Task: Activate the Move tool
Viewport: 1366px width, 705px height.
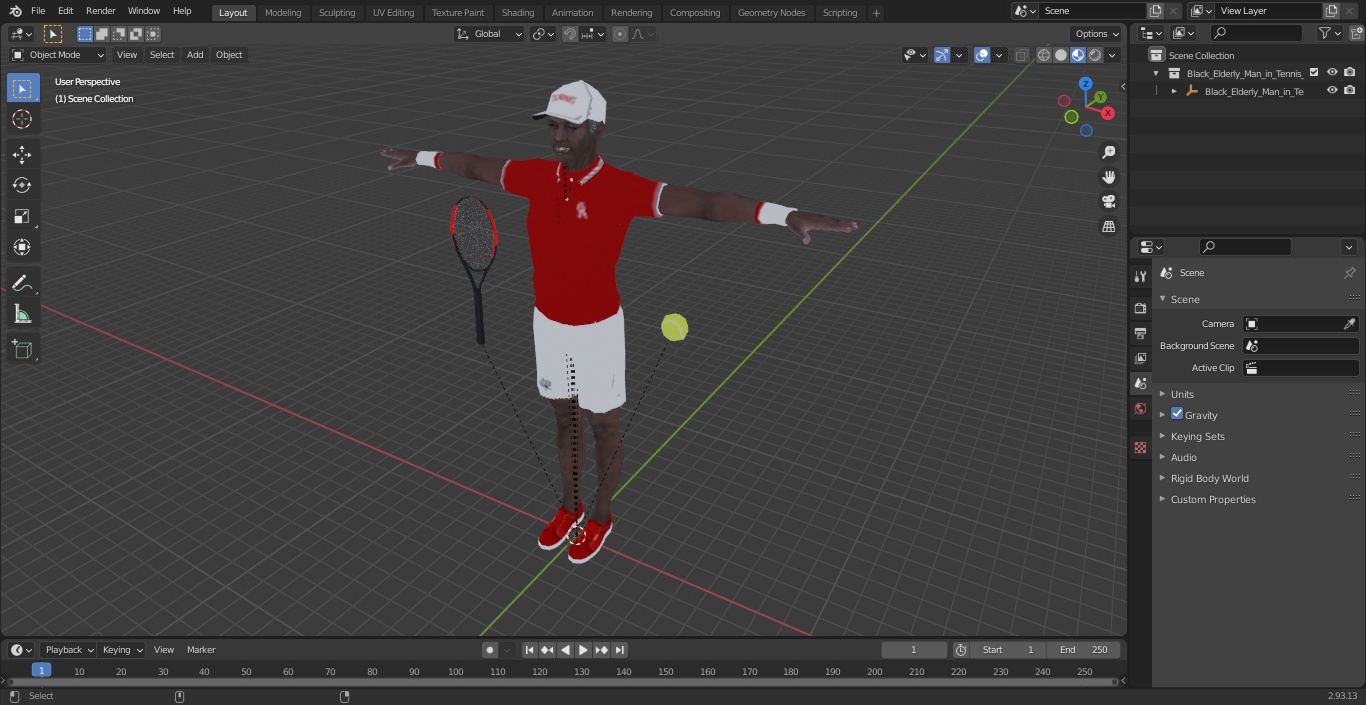Action: click(22, 154)
